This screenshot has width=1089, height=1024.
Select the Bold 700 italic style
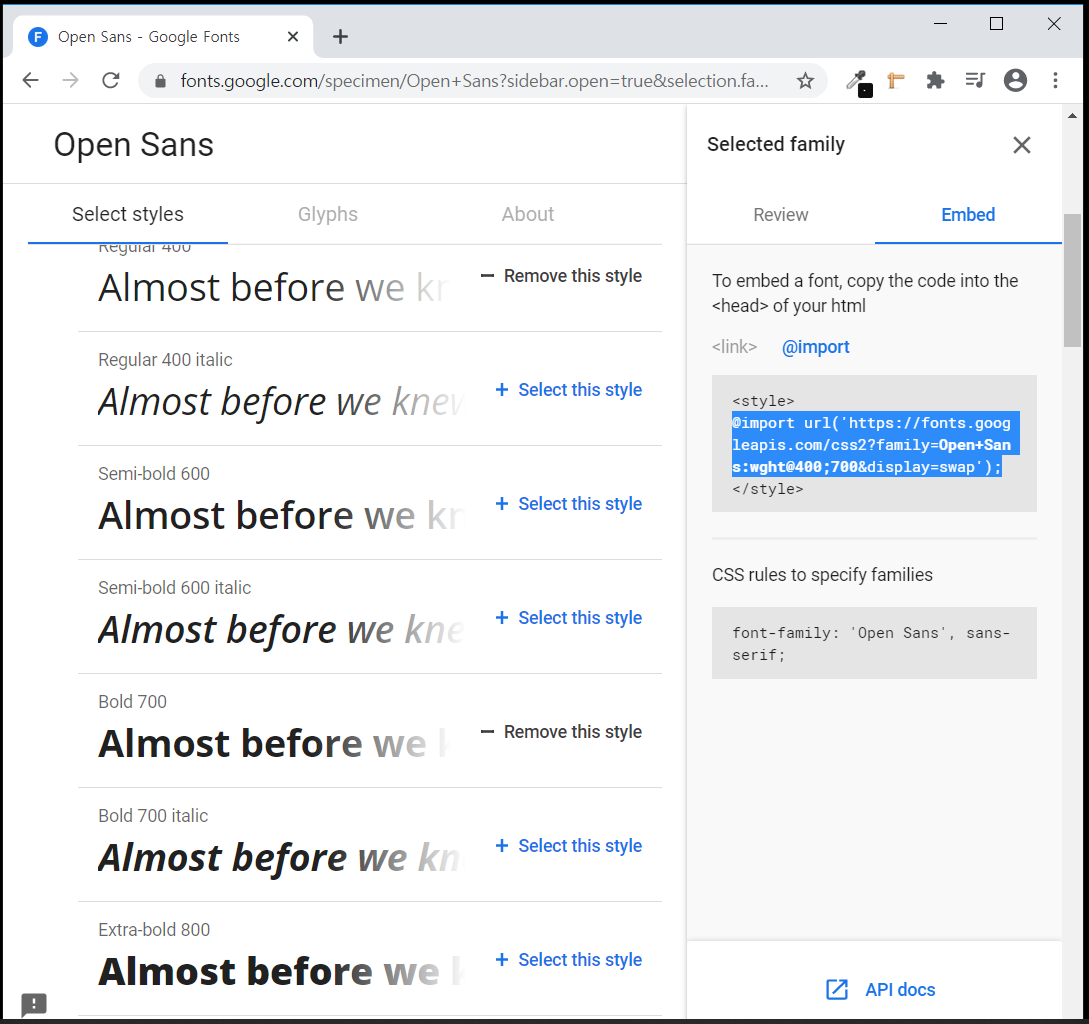click(x=569, y=845)
